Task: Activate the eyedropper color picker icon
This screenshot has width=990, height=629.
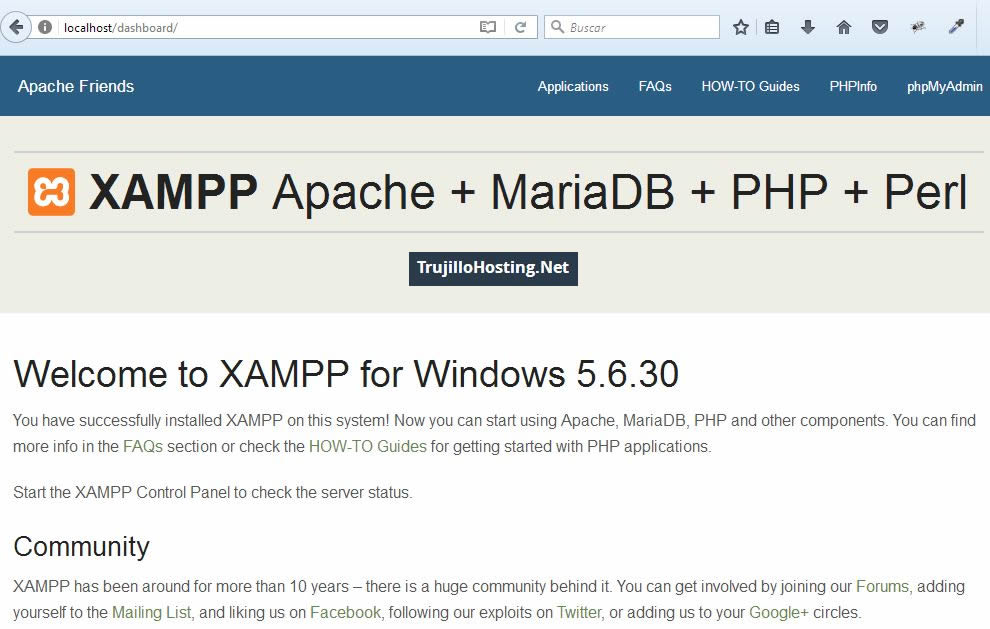Action: point(957,27)
